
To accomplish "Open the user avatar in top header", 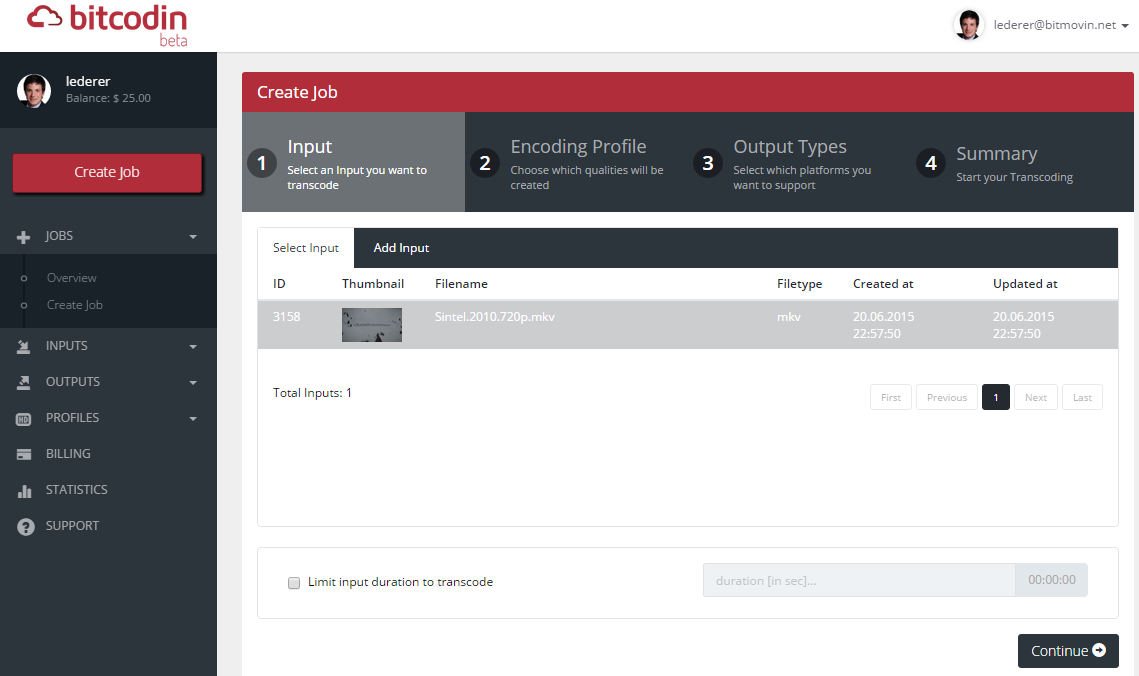I will click(968, 25).
